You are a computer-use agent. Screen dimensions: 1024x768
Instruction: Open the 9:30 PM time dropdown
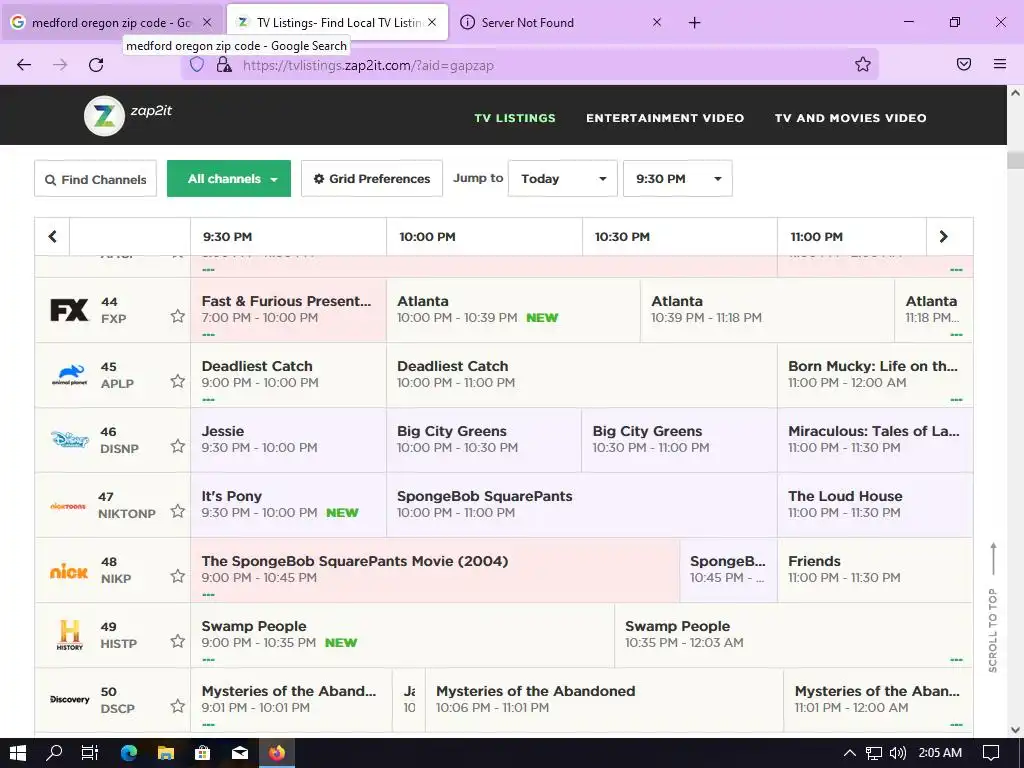[677, 178]
